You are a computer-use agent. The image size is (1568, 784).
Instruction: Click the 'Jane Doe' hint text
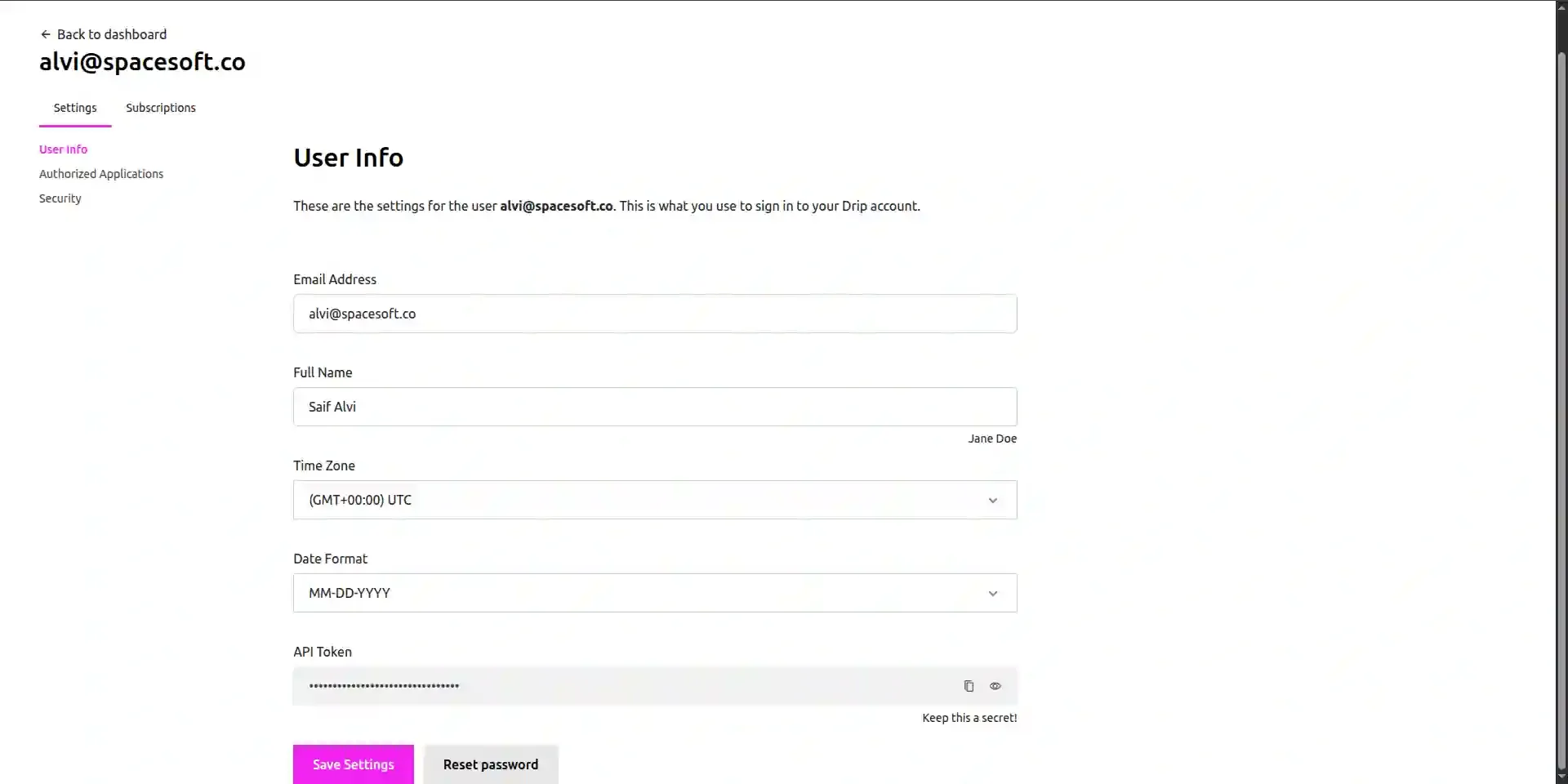tap(992, 439)
